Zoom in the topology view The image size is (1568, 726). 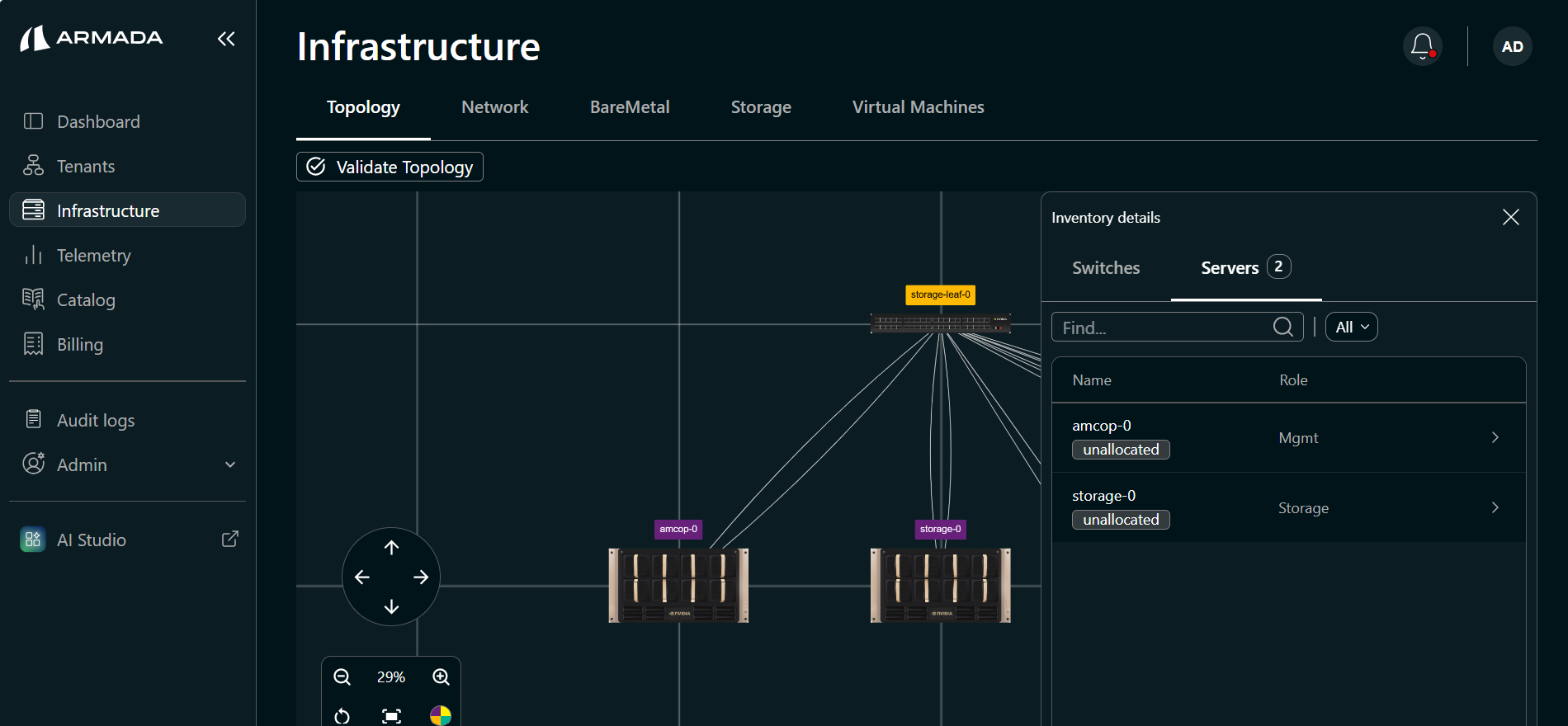tap(441, 676)
